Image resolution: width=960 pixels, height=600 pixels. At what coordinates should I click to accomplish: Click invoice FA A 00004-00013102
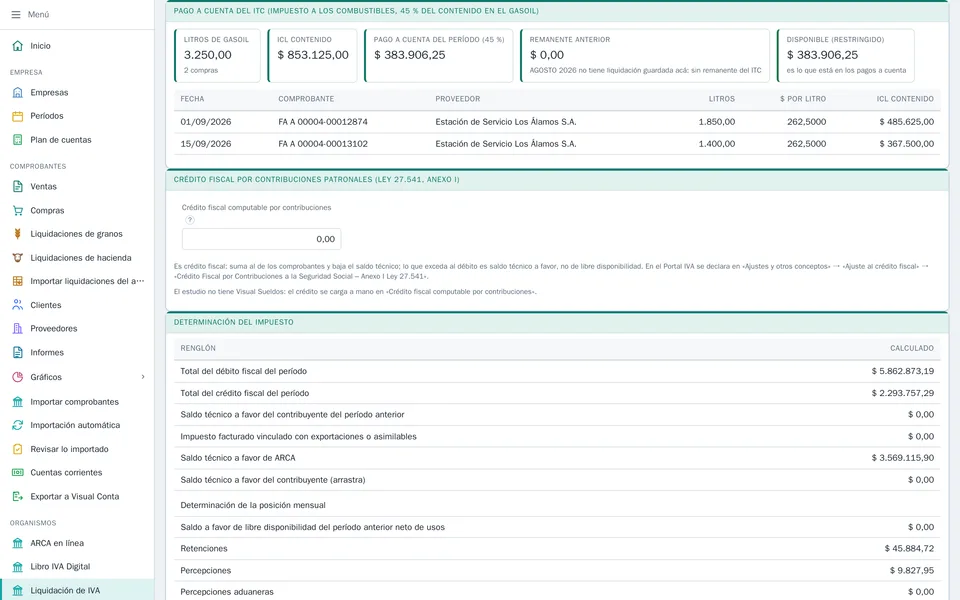[323, 144]
